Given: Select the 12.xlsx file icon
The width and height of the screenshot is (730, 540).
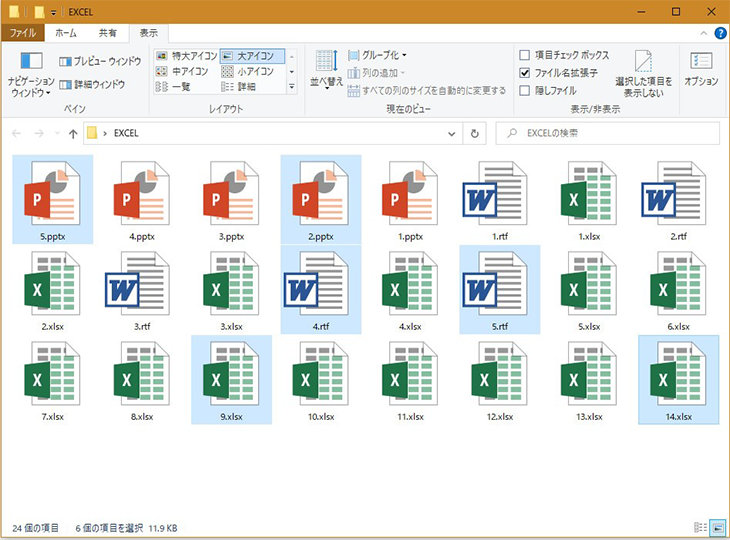Looking at the screenshot, I should pos(499,374).
